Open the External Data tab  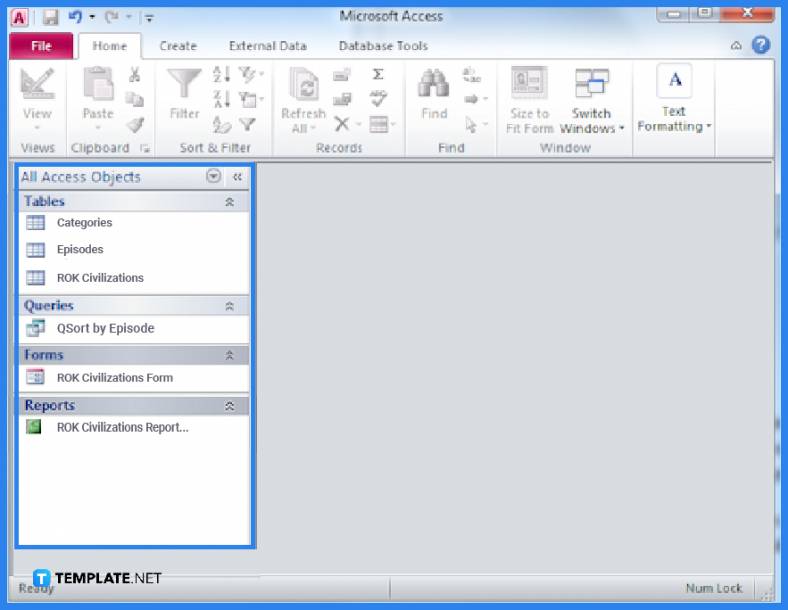tap(267, 46)
